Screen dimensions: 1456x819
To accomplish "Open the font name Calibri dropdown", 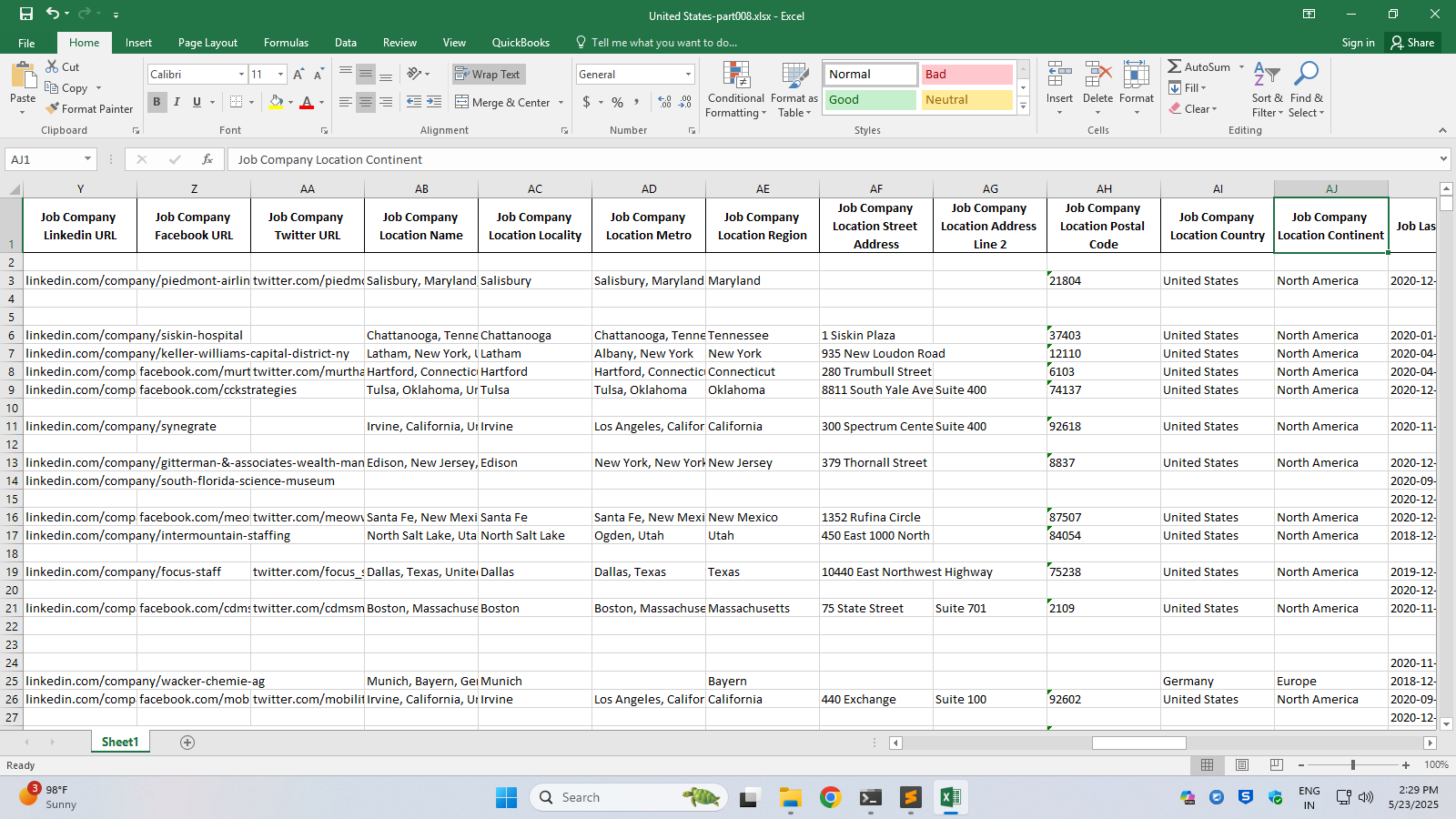I will tap(241, 75).
